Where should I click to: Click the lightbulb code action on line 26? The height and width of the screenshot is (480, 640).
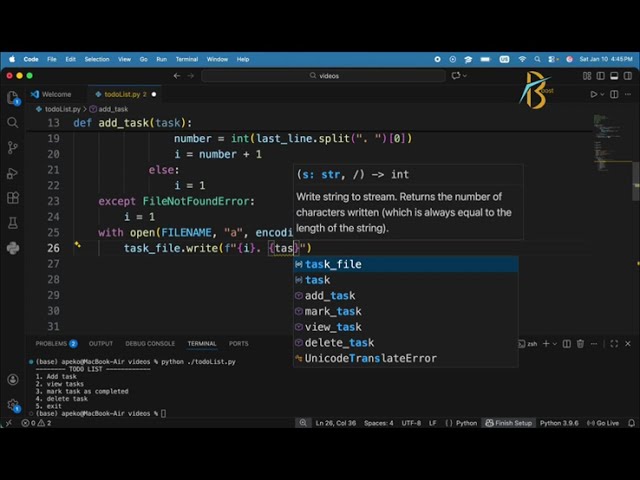tap(78, 245)
